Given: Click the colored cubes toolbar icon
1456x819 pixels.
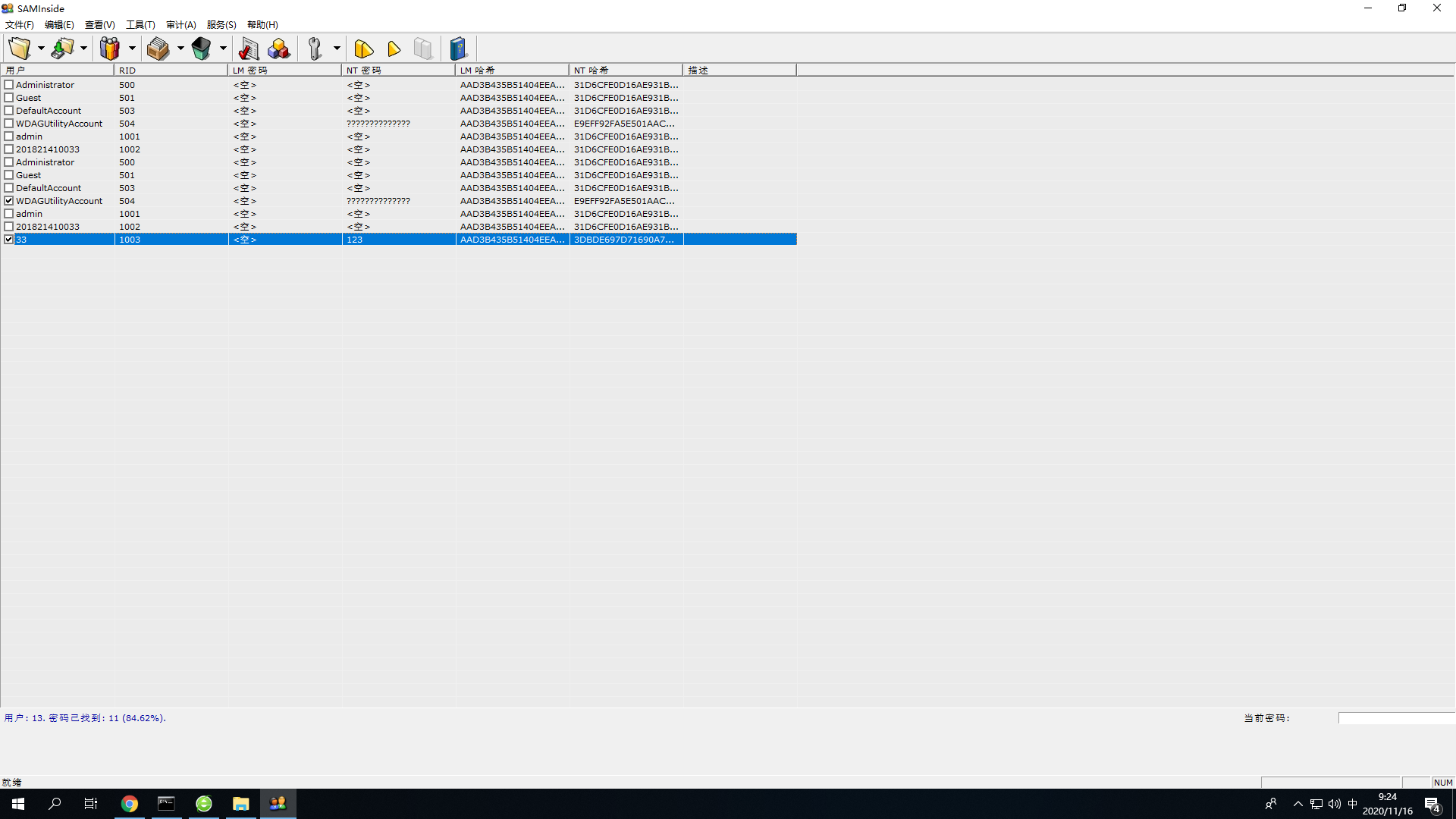Looking at the screenshot, I should pos(278,49).
